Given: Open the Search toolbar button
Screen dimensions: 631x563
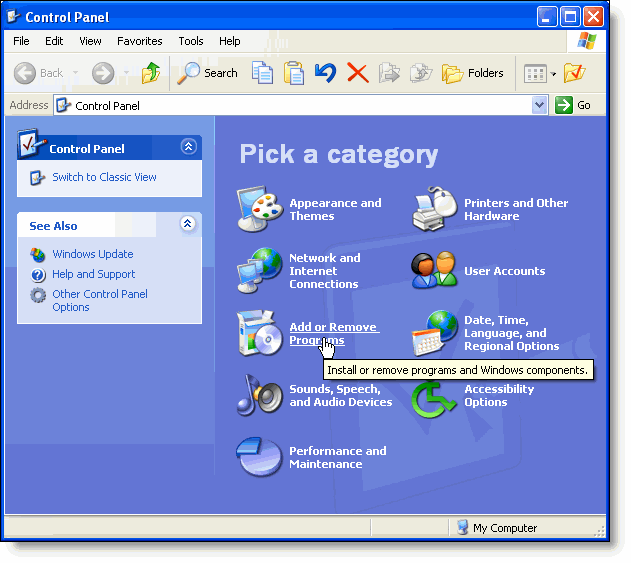Looking at the screenshot, I should (x=208, y=73).
